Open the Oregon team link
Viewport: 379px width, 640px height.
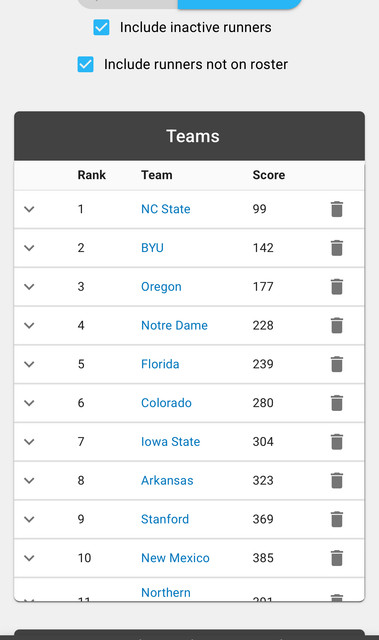[x=161, y=287]
